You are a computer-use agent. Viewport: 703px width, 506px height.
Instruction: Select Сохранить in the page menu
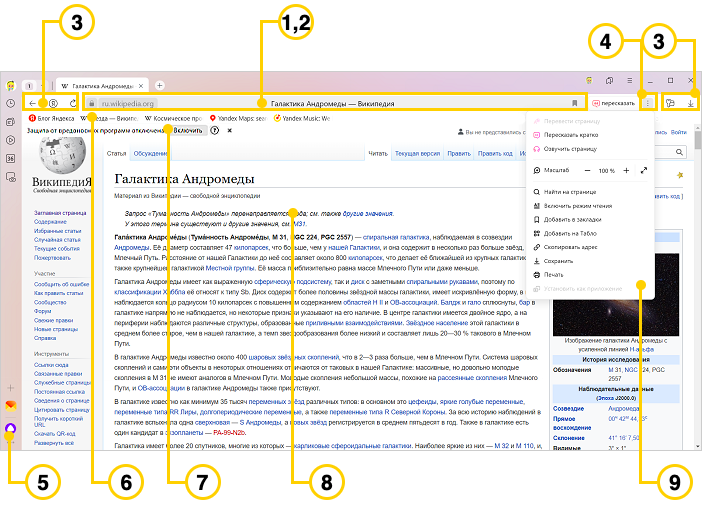[558, 261]
